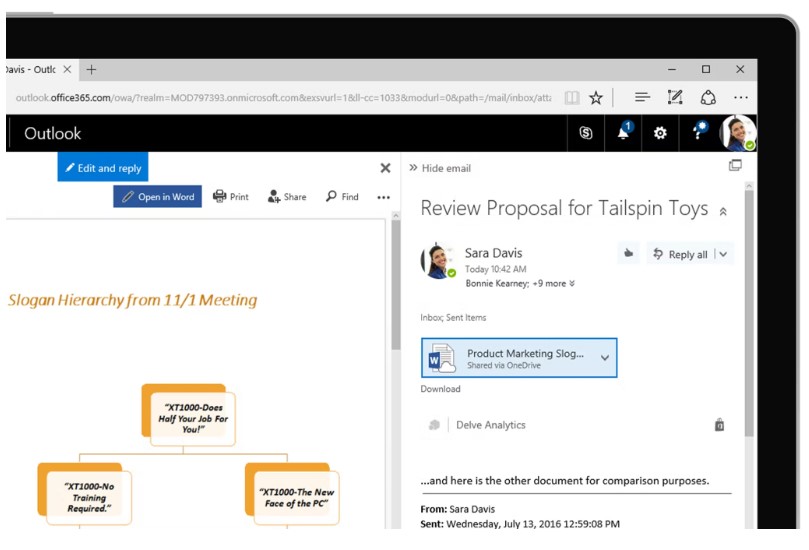Open a new browser tab
The height and width of the screenshot is (550, 809).
91,70
